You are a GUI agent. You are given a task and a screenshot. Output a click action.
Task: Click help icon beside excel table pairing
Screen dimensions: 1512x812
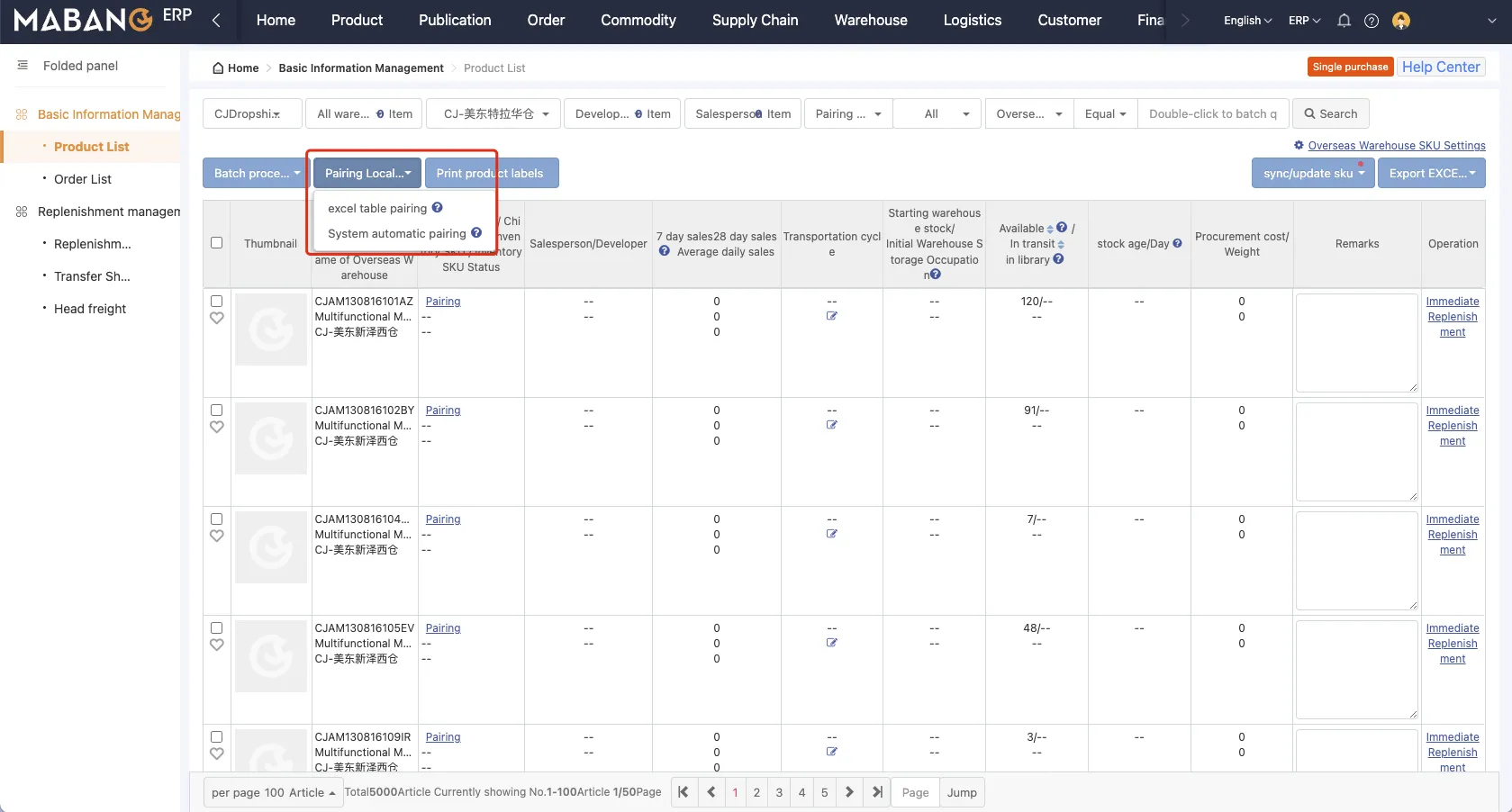[x=437, y=208]
